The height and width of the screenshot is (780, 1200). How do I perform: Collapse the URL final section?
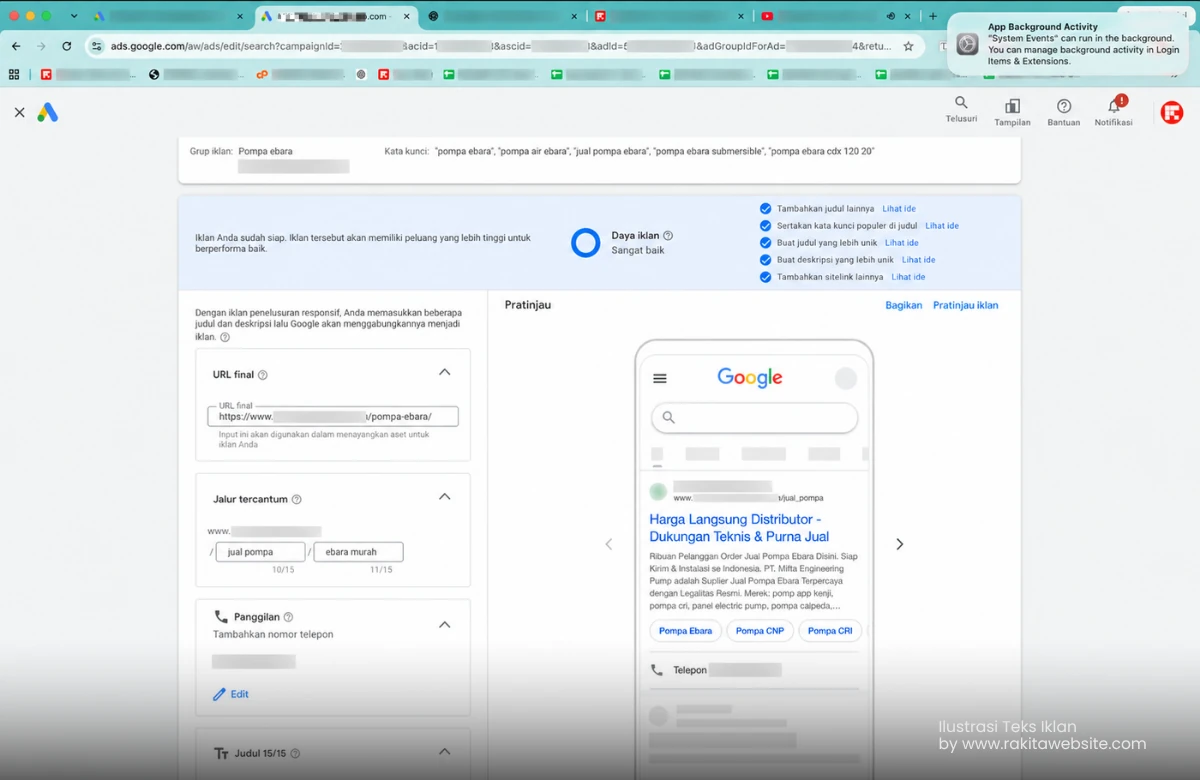coord(445,372)
